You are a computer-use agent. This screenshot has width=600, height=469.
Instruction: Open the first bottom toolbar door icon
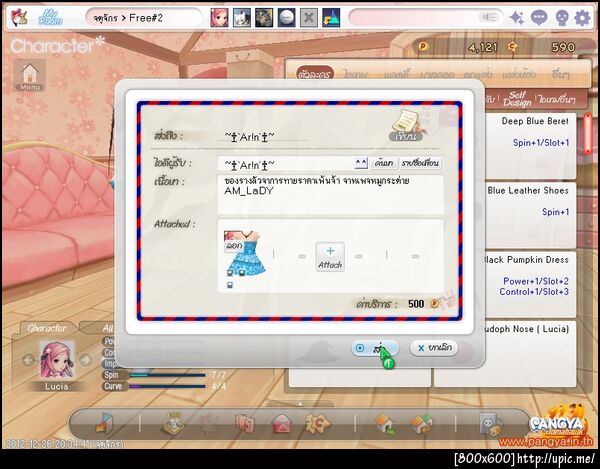(104, 422)
